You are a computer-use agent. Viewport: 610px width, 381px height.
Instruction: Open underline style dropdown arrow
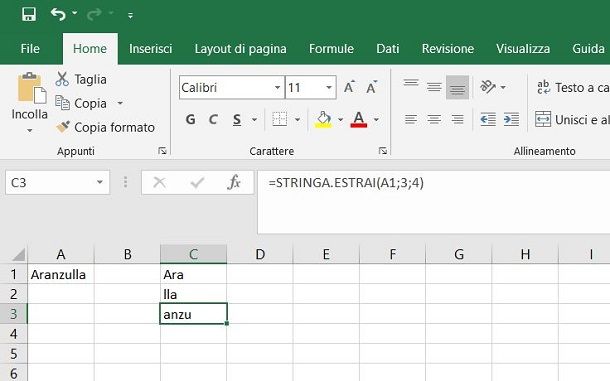254,119
